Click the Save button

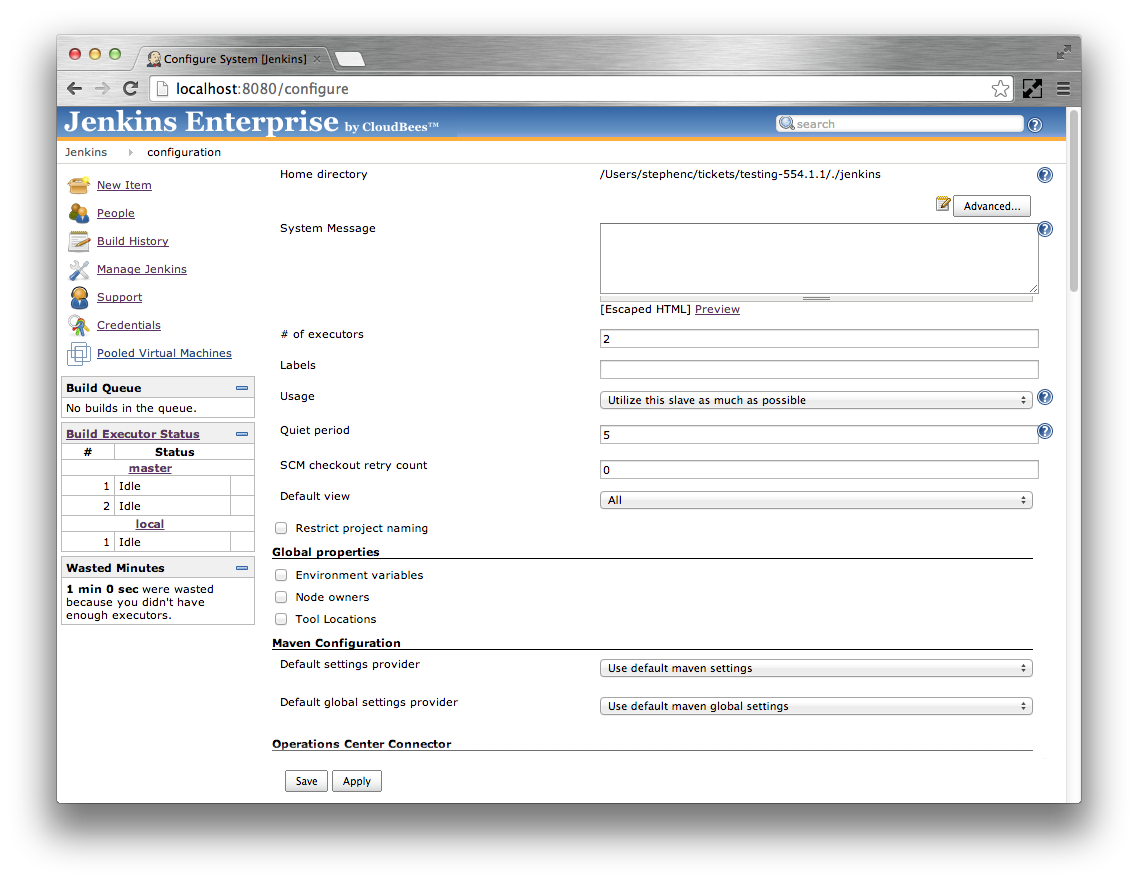pos(306,781)
